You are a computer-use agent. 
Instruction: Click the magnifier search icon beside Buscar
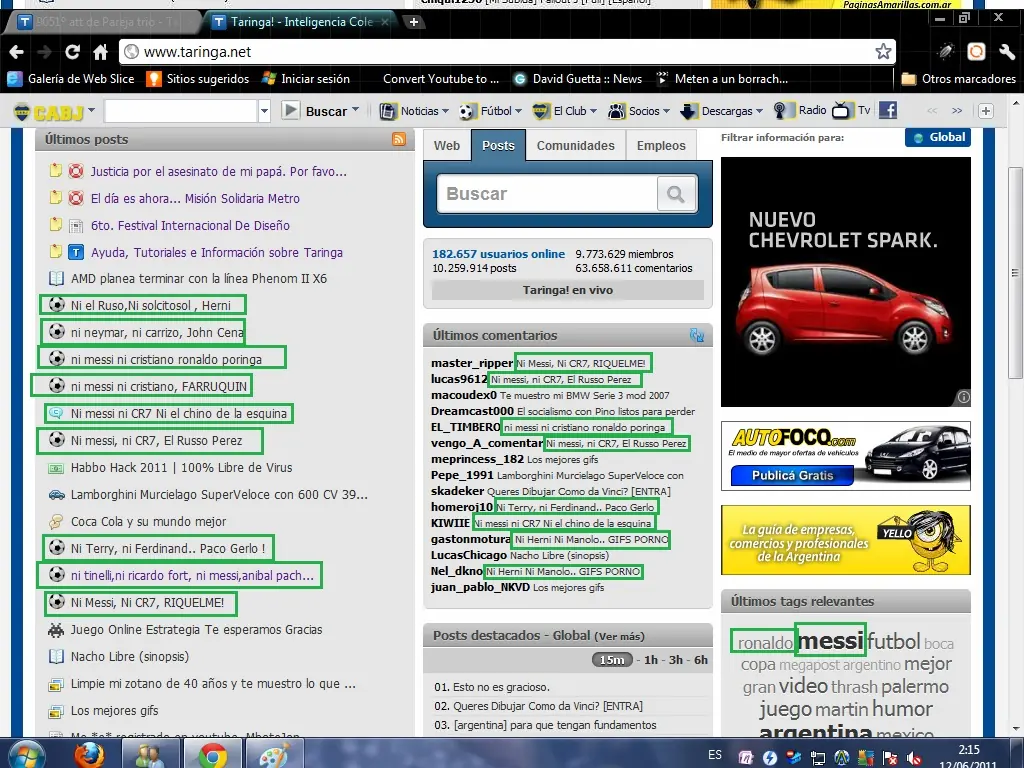coord(676,194)
